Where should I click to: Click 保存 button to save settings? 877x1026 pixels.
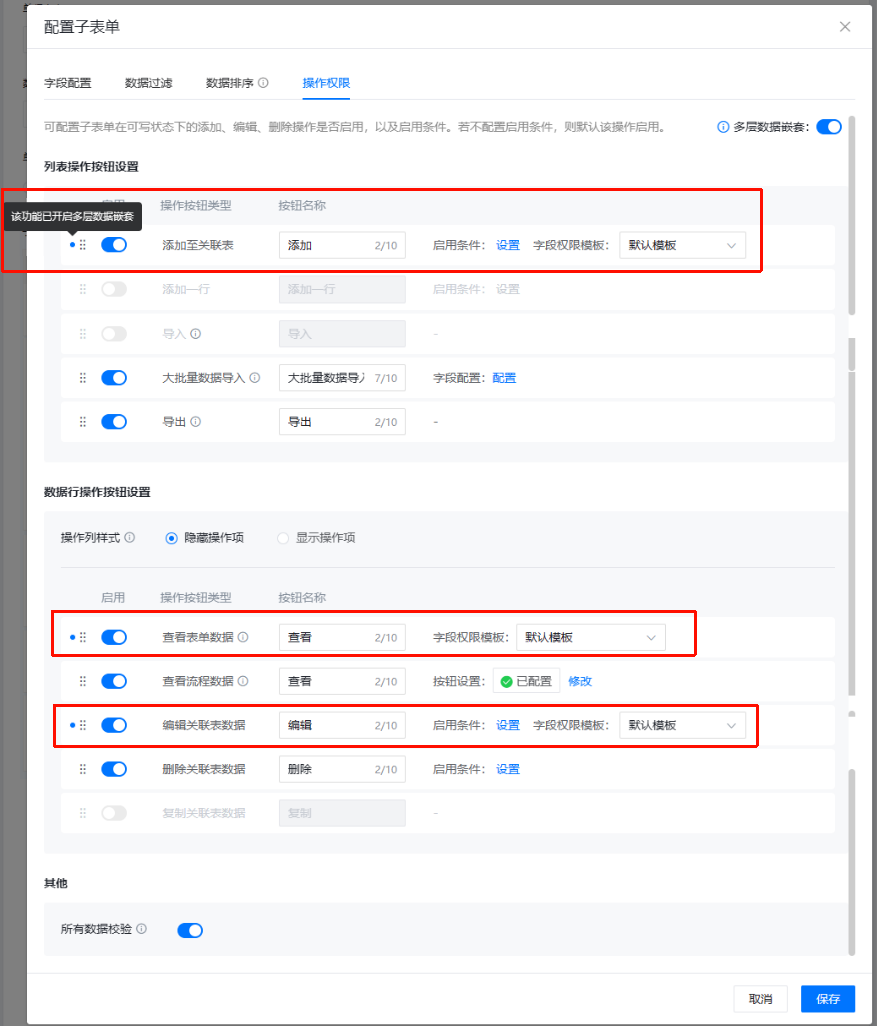click(x=828, y=998)
